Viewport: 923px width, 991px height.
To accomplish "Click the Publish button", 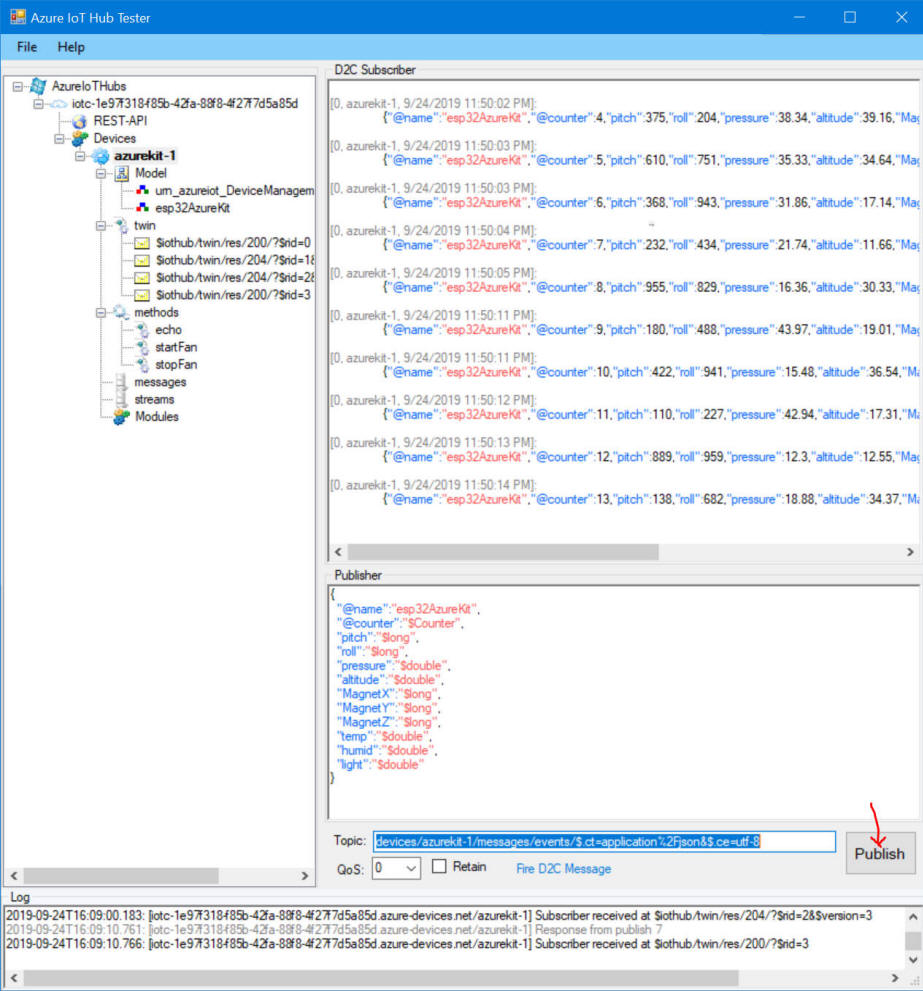I will pos(880,853).
